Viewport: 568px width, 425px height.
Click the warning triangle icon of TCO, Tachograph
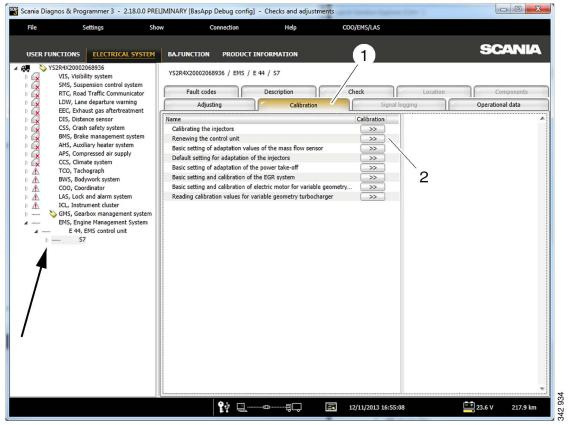36,171
